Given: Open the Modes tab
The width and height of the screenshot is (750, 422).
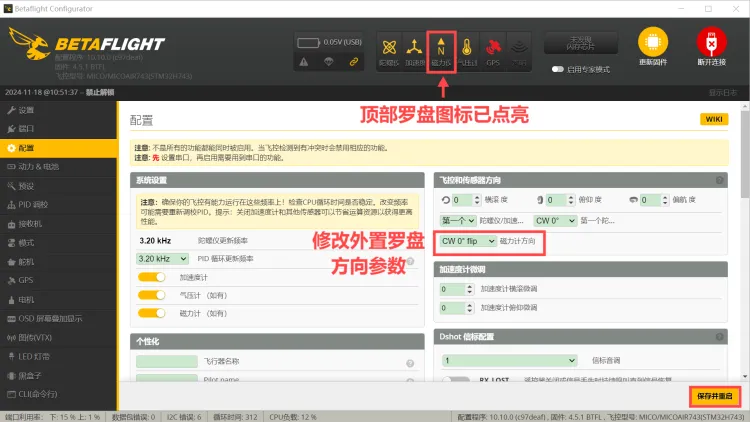Looking at the screenshot, I should [58, 243].
